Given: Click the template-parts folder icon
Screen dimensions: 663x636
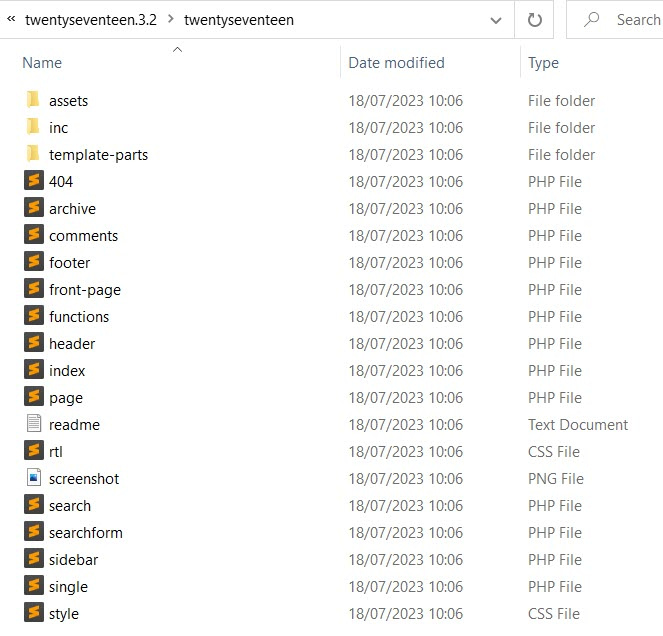Looking at the screenshot, I should click(x=33, y=154).
